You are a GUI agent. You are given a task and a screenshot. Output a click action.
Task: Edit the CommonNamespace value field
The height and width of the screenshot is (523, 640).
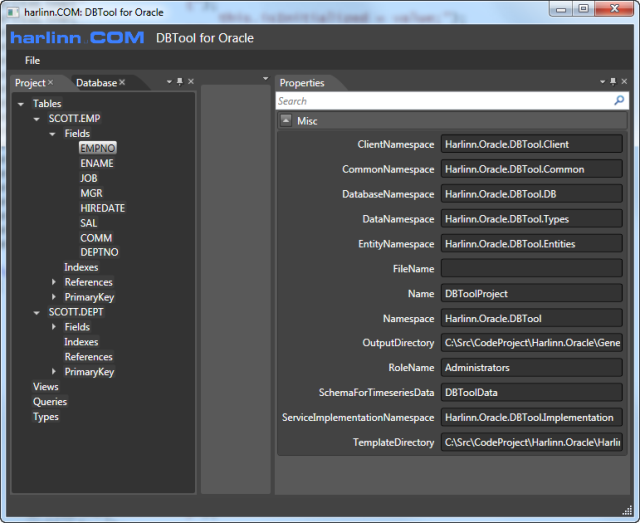pos(531,169)
